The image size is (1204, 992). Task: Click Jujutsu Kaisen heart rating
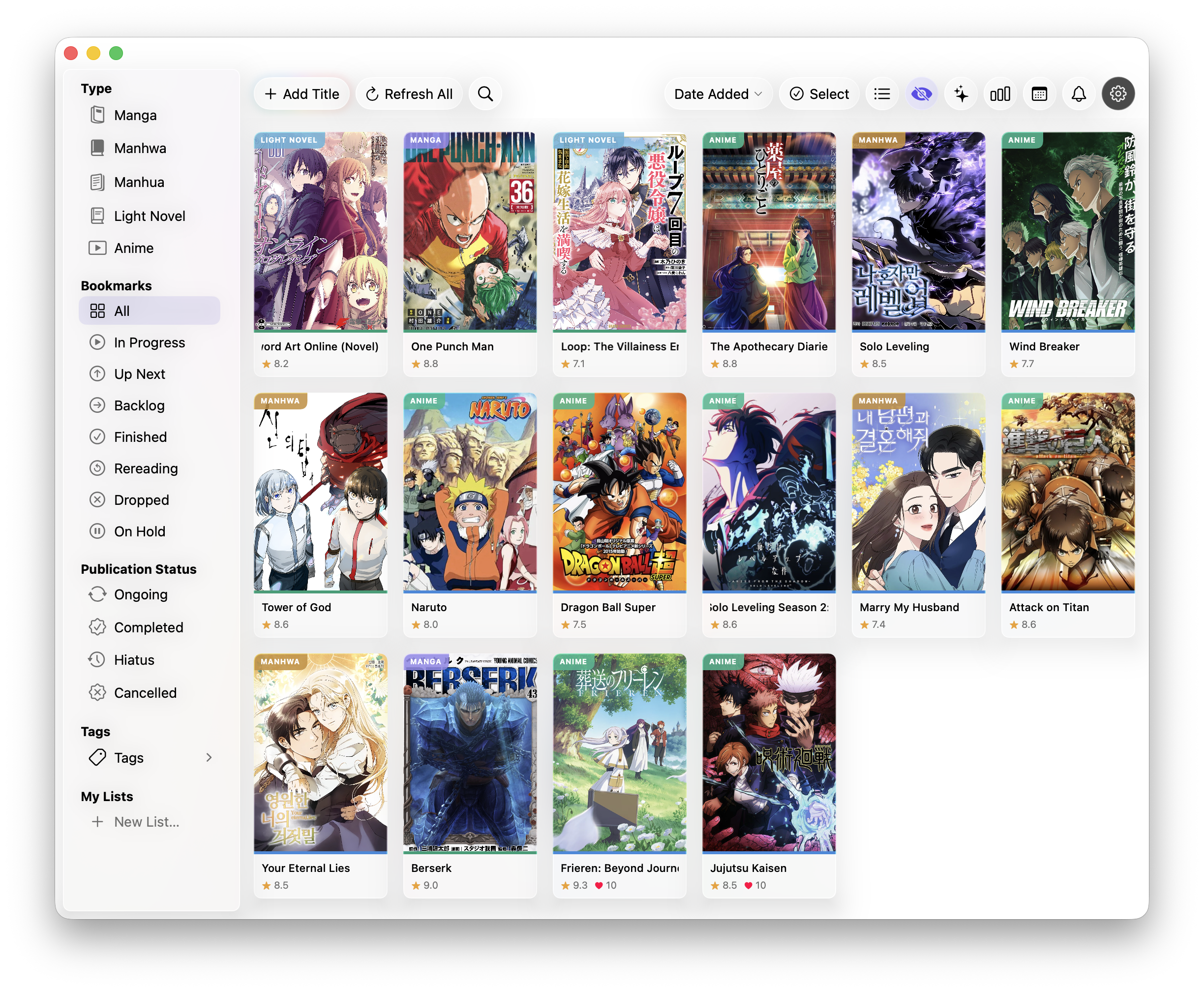pos(748,885)
